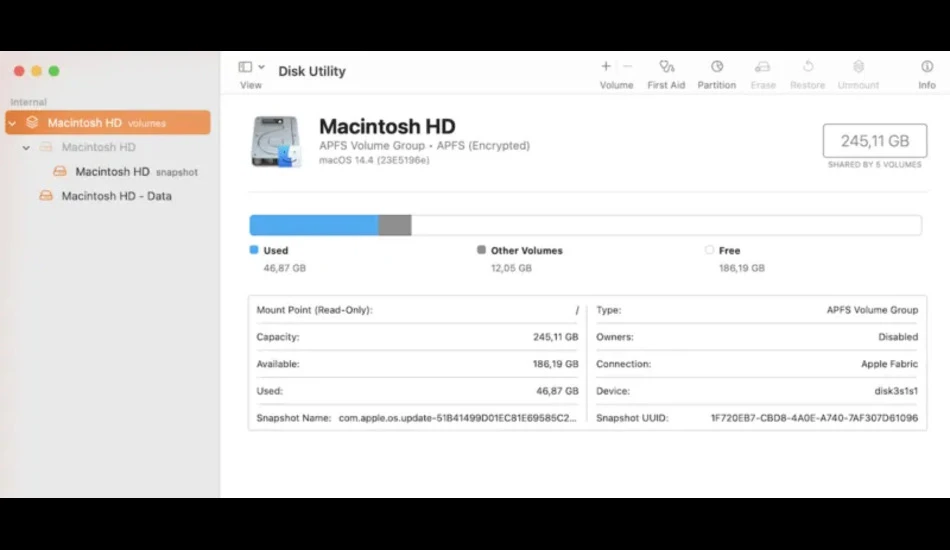
Task: Collapse the Macintosh HD volumes group
Action: [12, 123]
